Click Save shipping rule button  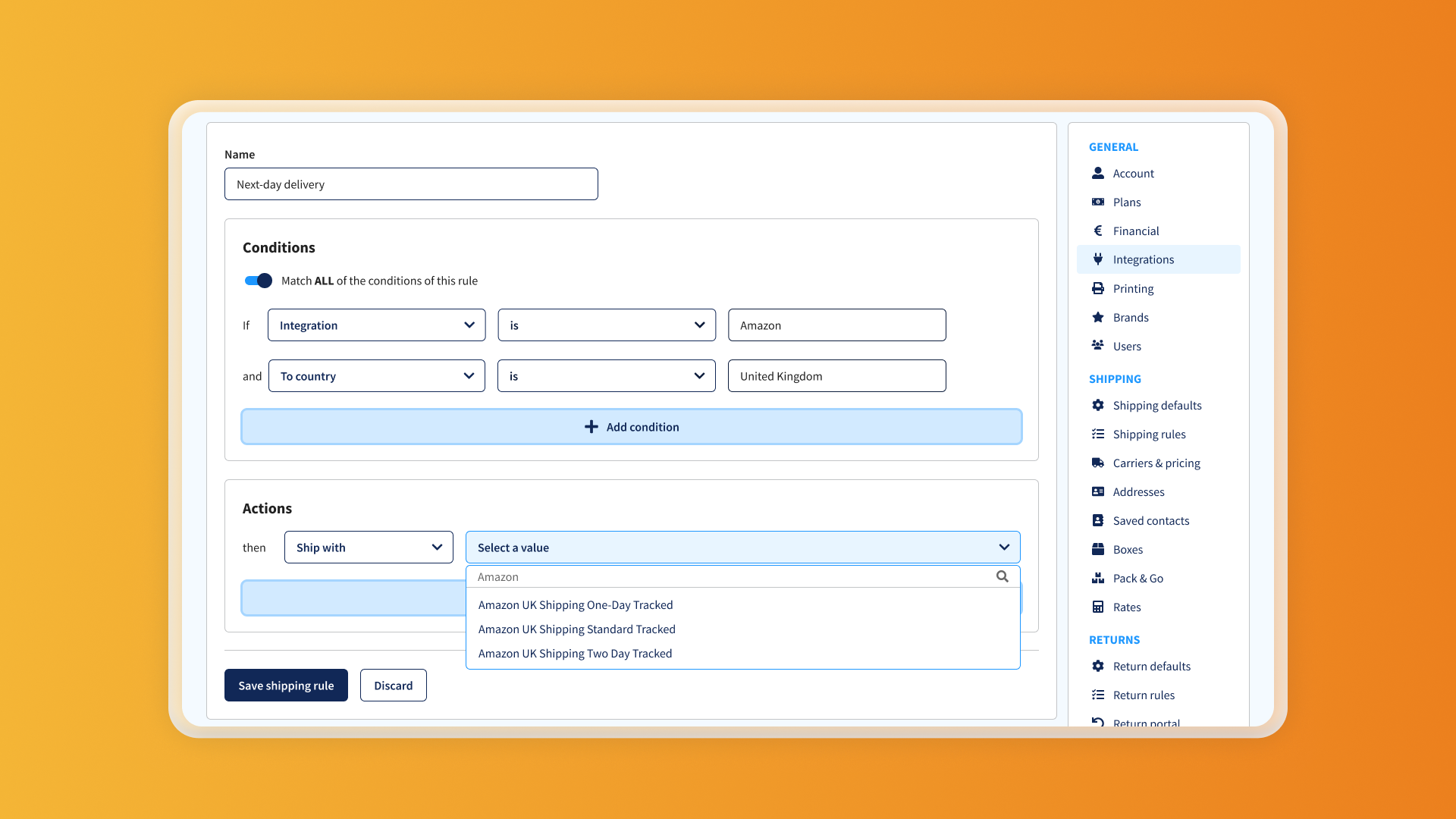(x=286, y=686)
